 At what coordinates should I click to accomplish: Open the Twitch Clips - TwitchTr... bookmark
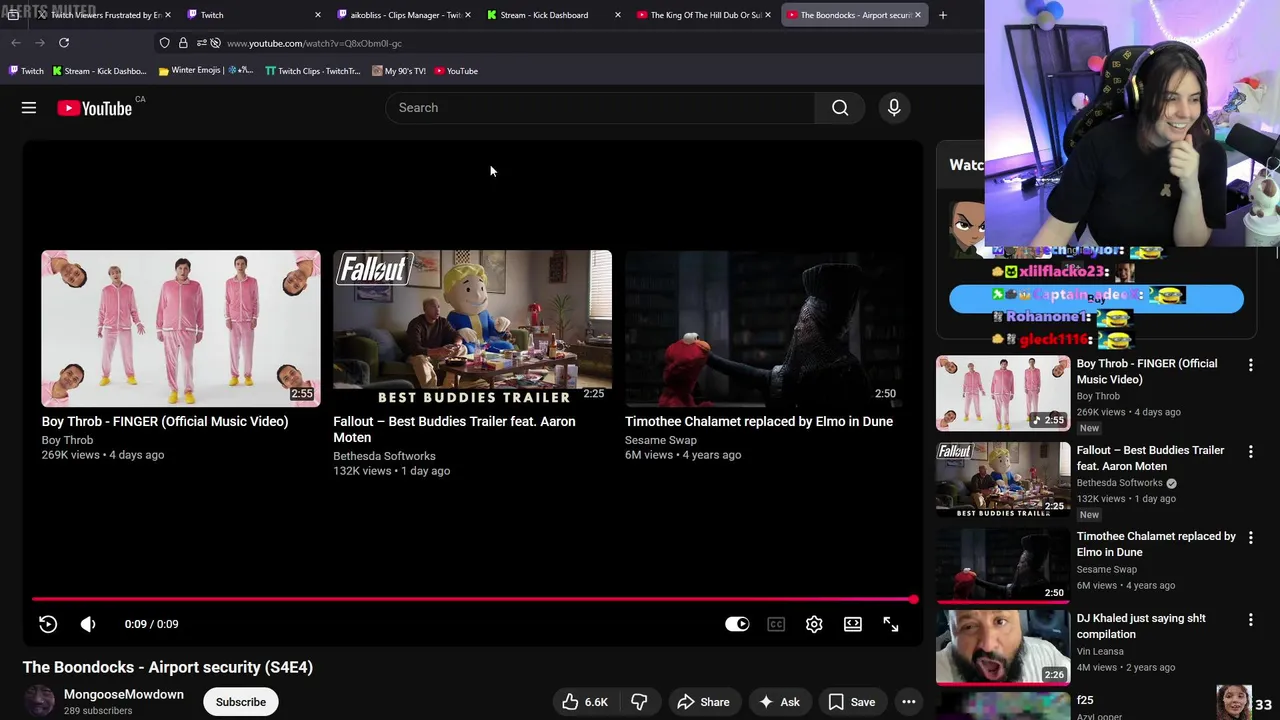pos(313,71)
